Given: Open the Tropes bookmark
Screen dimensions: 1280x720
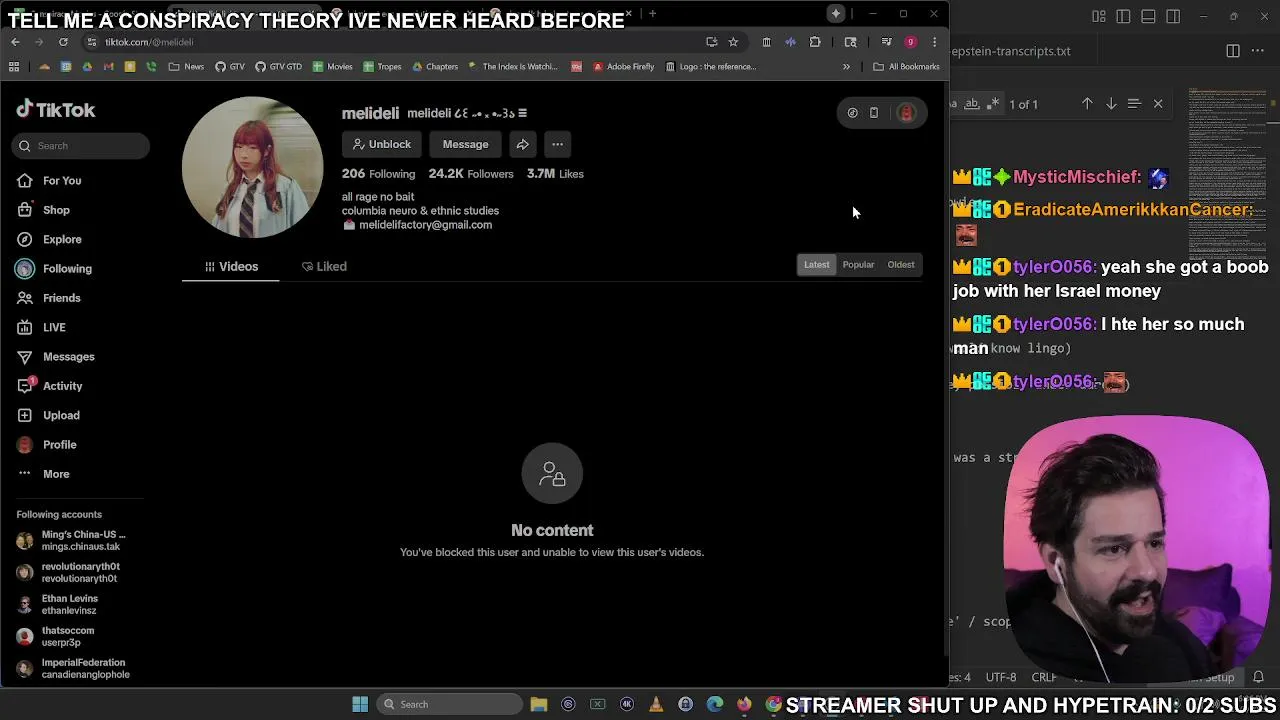Looking at the screenshot, I should [x=383, y=67].
